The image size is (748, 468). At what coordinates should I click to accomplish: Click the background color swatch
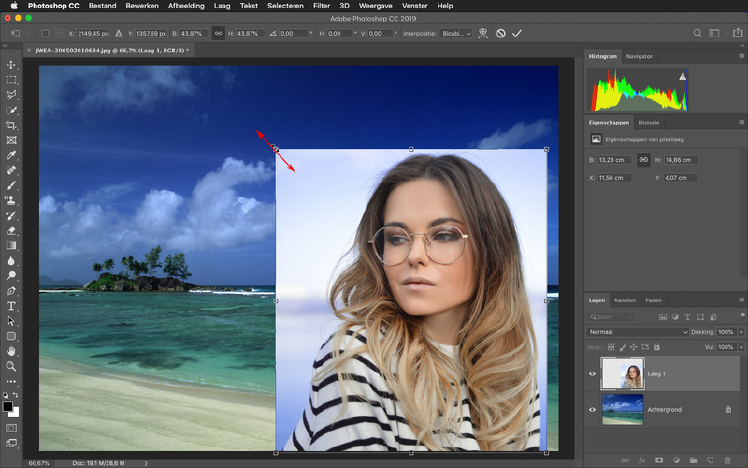[15, 413]
